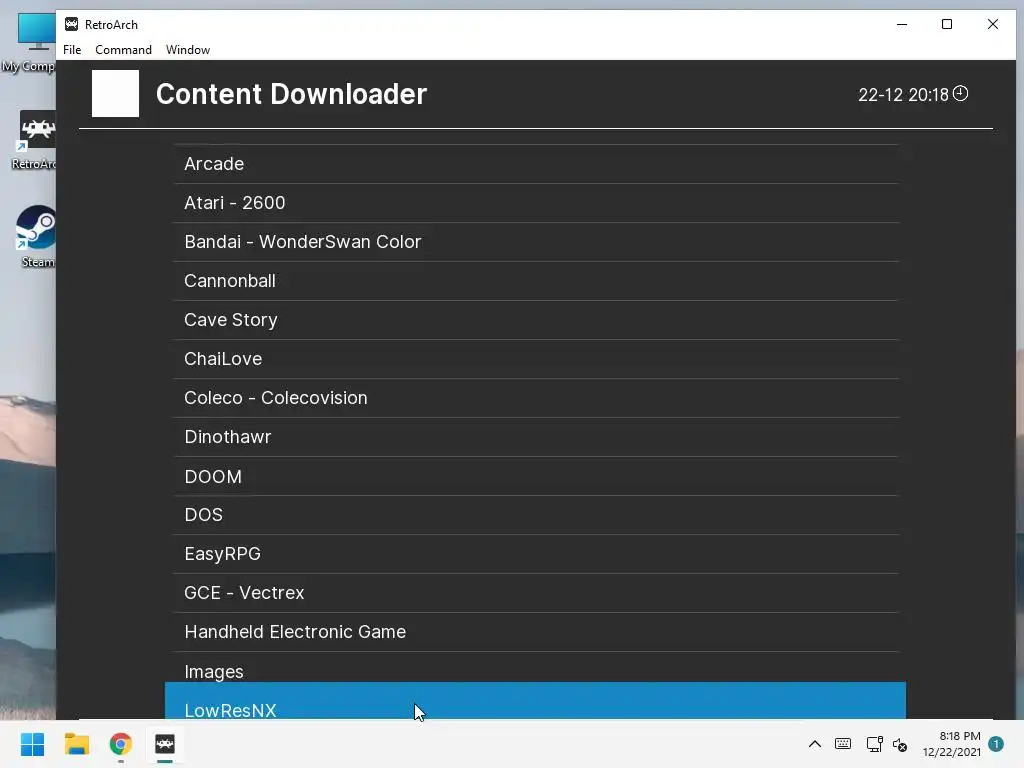Select the Arcade entry
Viewport: 1024px width, 768px height.
pyautogui.click(x=536, y=164)
